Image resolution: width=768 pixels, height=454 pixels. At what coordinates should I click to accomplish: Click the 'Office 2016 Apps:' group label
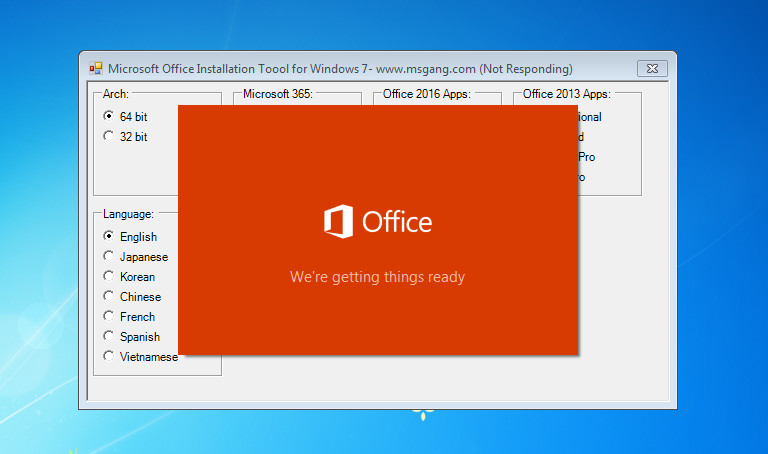pos(427,94)
